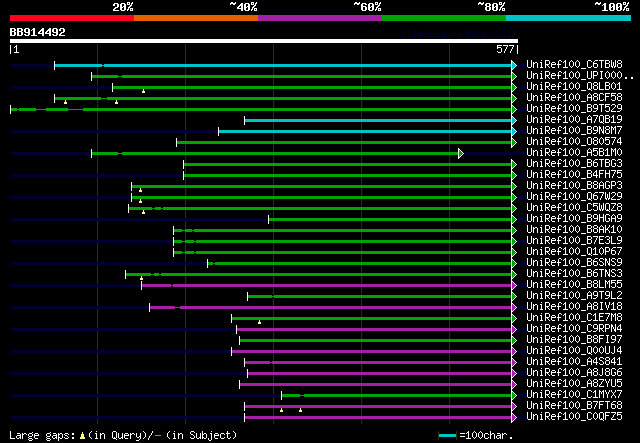
Task: Click the cyan arrowhead ending the A7QB19 alignment
Action: point(514,120)
